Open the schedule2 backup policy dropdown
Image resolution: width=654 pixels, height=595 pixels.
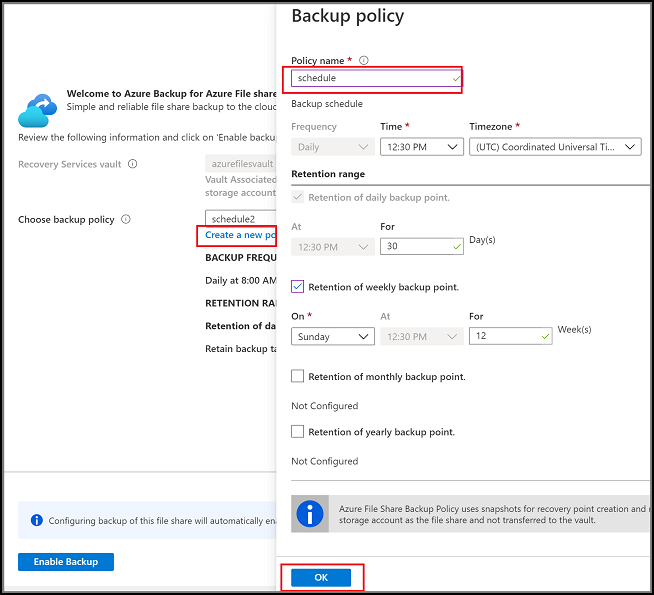click(241, 218)
